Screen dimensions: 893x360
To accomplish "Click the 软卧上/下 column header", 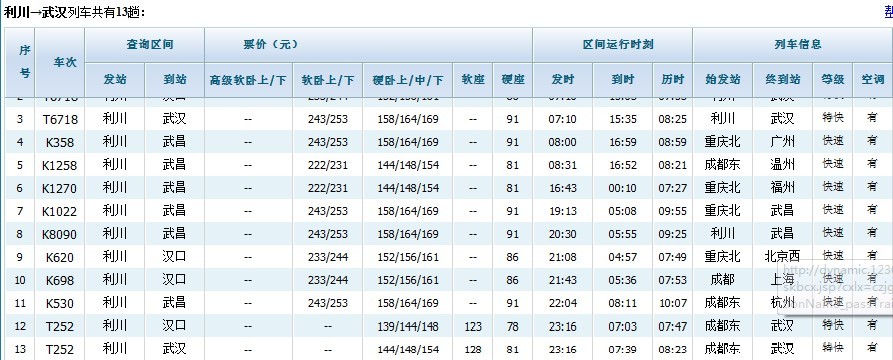I will point(328,80).
